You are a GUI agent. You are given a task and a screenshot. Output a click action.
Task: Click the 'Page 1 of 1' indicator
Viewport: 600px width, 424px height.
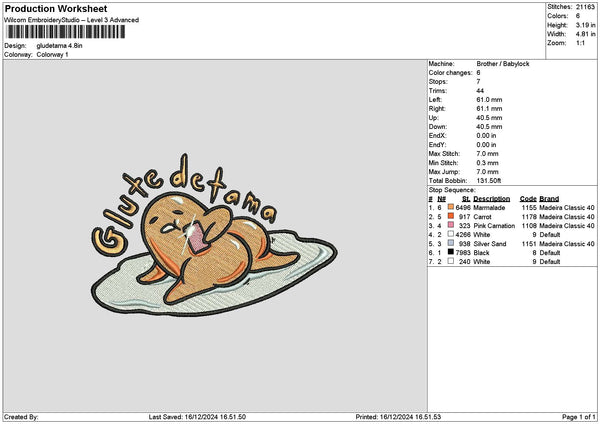coord(579,417)
